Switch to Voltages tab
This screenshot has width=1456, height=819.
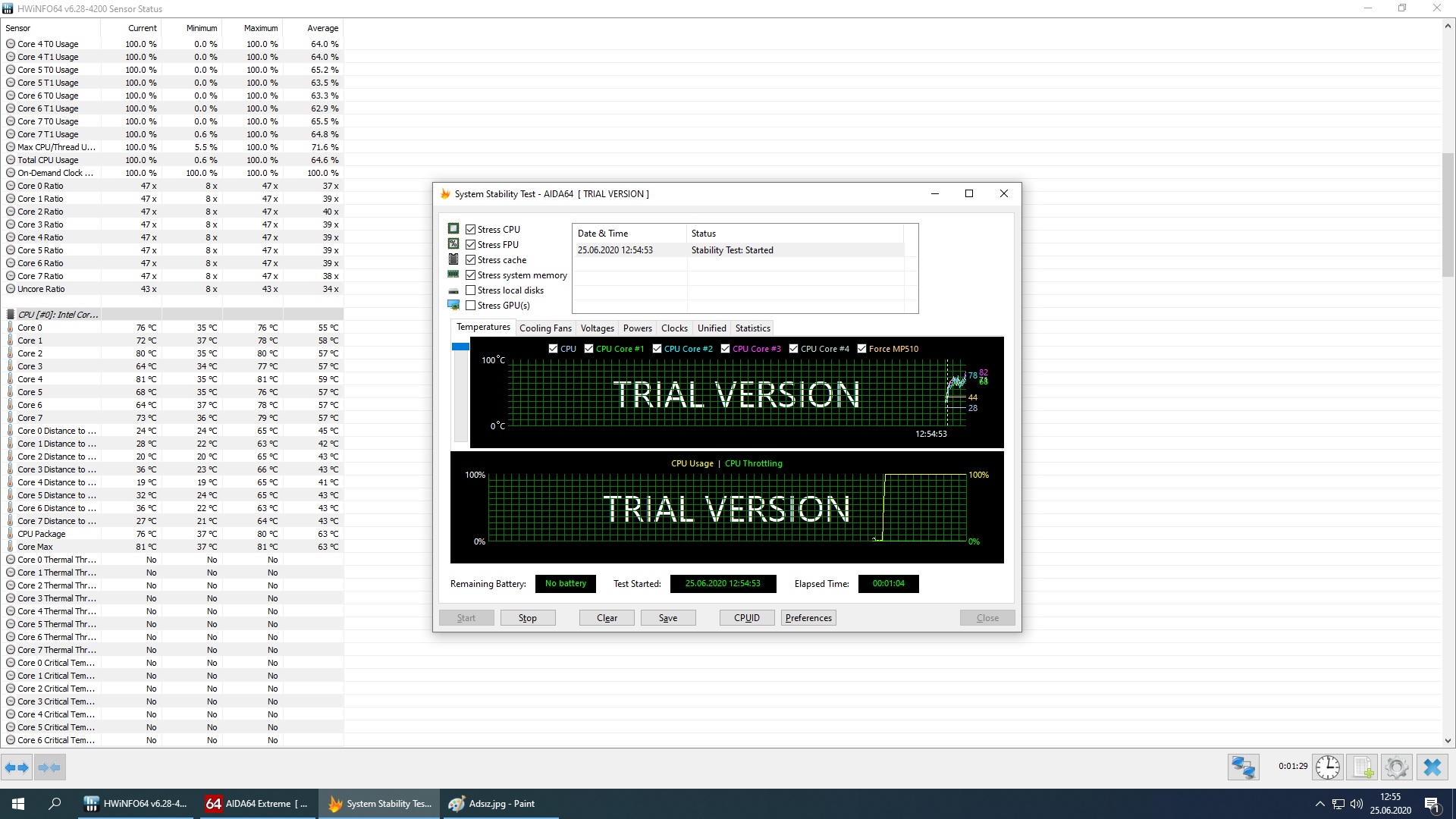click(x=597, y=328)
